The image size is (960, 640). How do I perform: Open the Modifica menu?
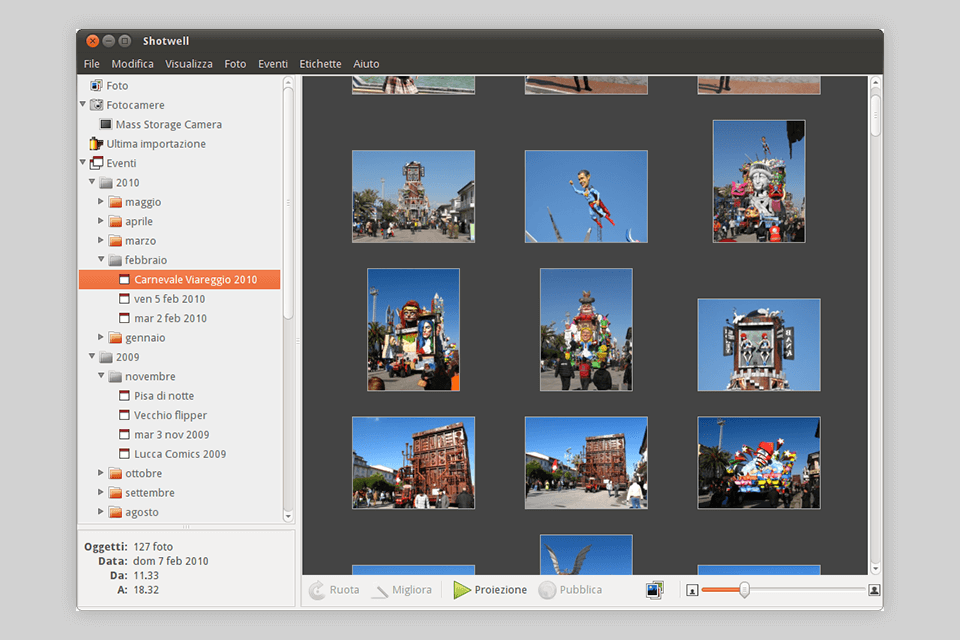132,64
